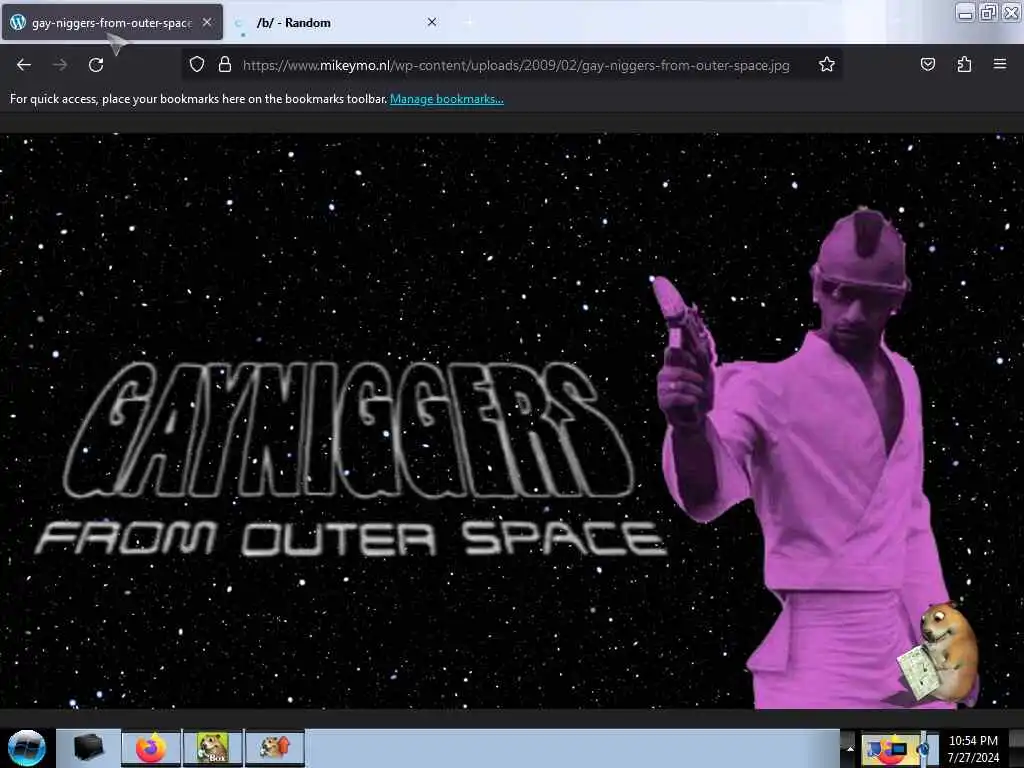The height and width of the screenshot is (768, 1024).
Task: Open the Firefox hamburger application menu
Action: (1000, 64)
